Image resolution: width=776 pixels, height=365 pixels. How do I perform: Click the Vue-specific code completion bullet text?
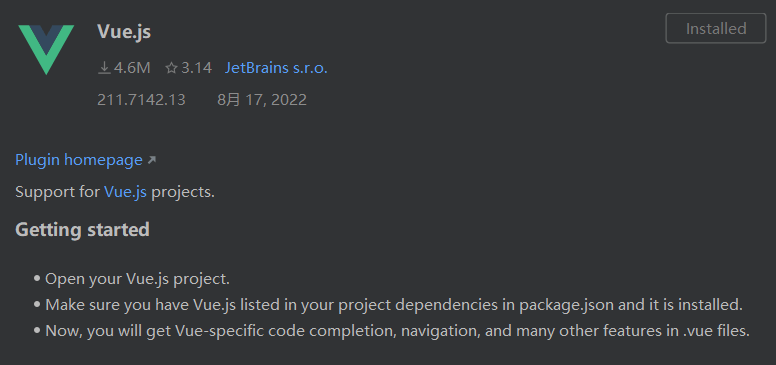[397, 330]
